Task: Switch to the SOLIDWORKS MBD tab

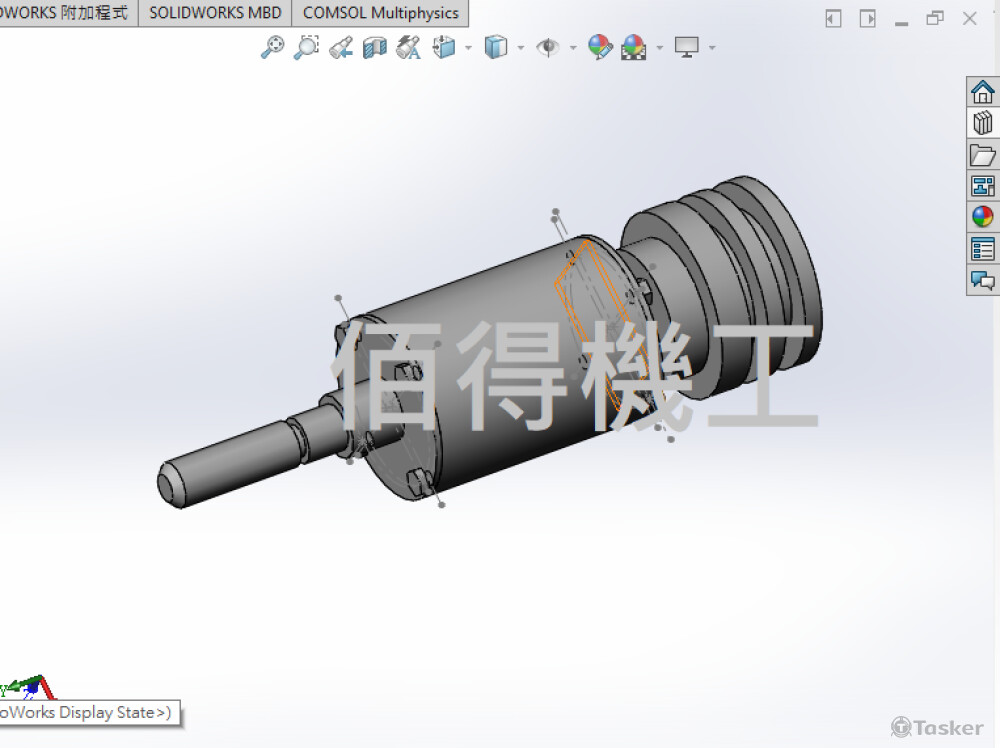Action: coord(215,13)
